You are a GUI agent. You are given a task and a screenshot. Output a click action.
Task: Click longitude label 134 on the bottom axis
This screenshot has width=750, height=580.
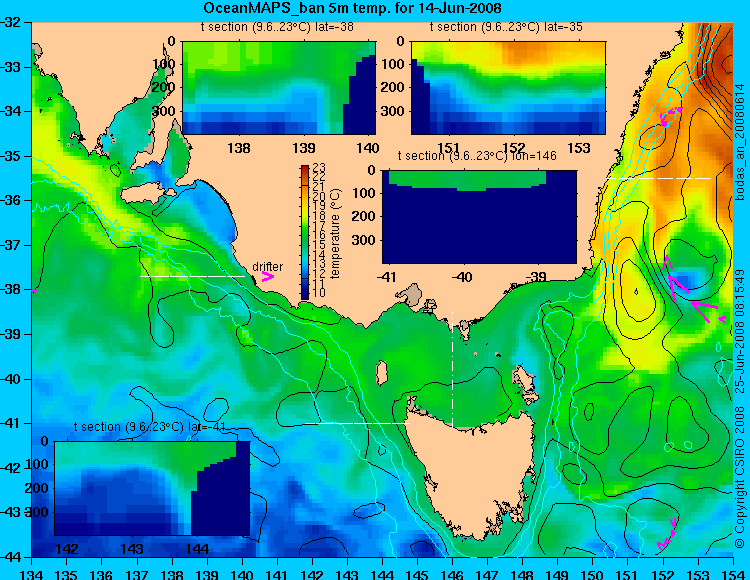tap(32, 574)
